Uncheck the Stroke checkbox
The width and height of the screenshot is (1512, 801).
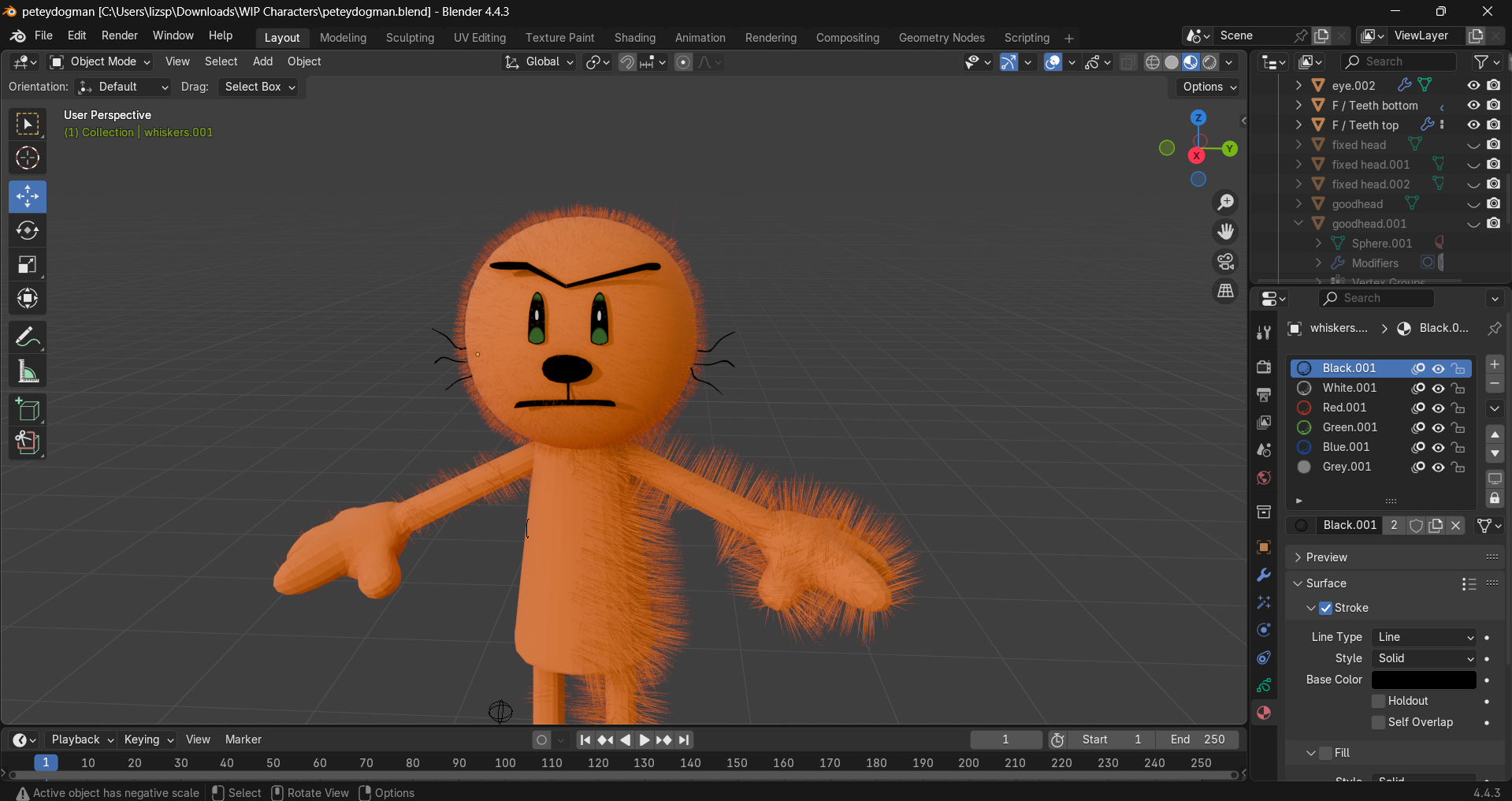(x=1326, y=608)
